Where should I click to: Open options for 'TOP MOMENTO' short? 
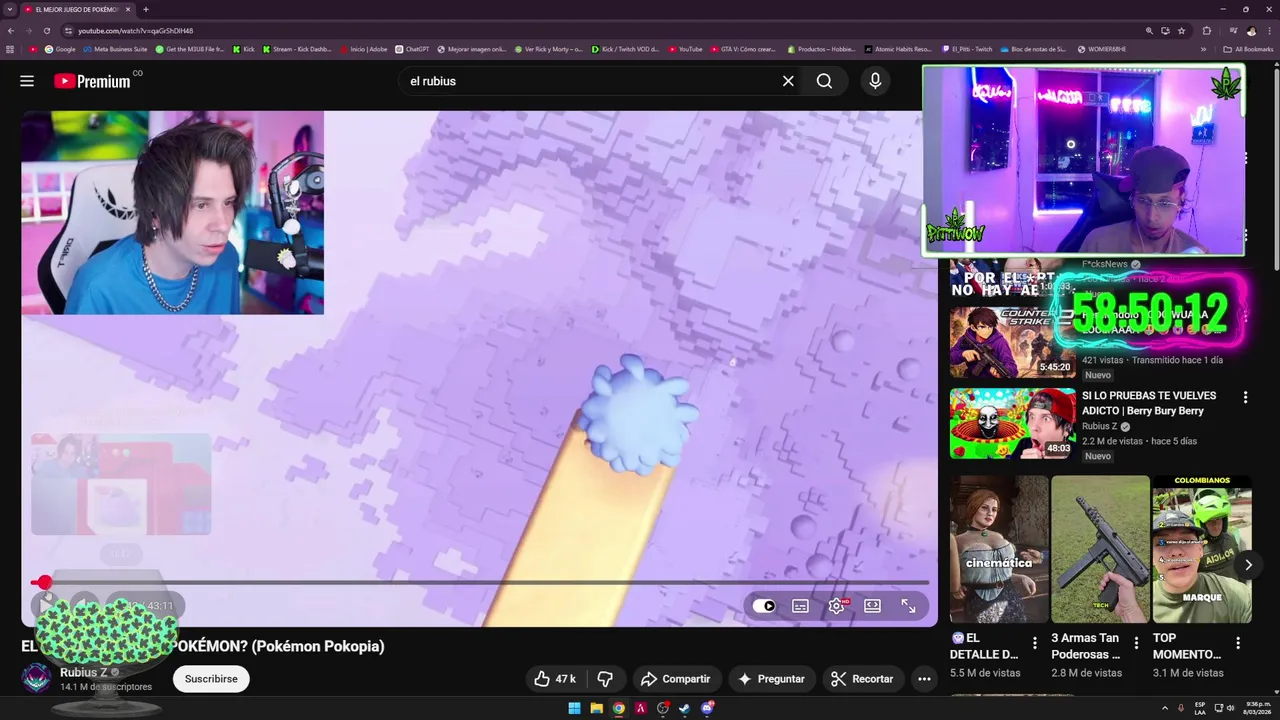1238,643
